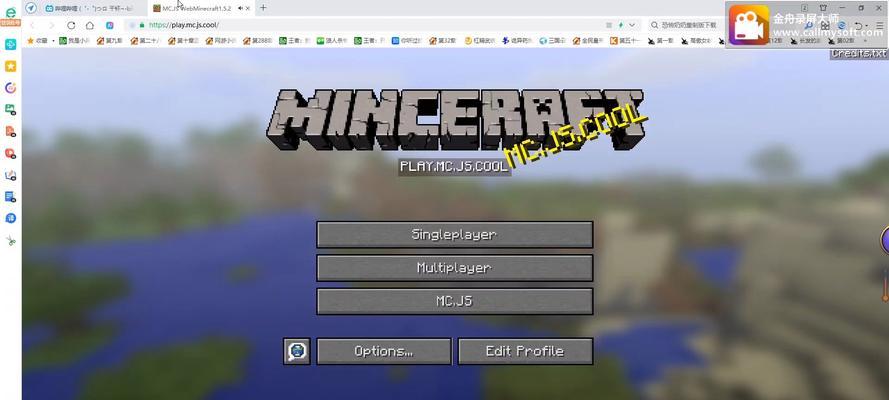Open the 红瞳灰烬 bookmark

pyautogui.click(x=479, y=41)
